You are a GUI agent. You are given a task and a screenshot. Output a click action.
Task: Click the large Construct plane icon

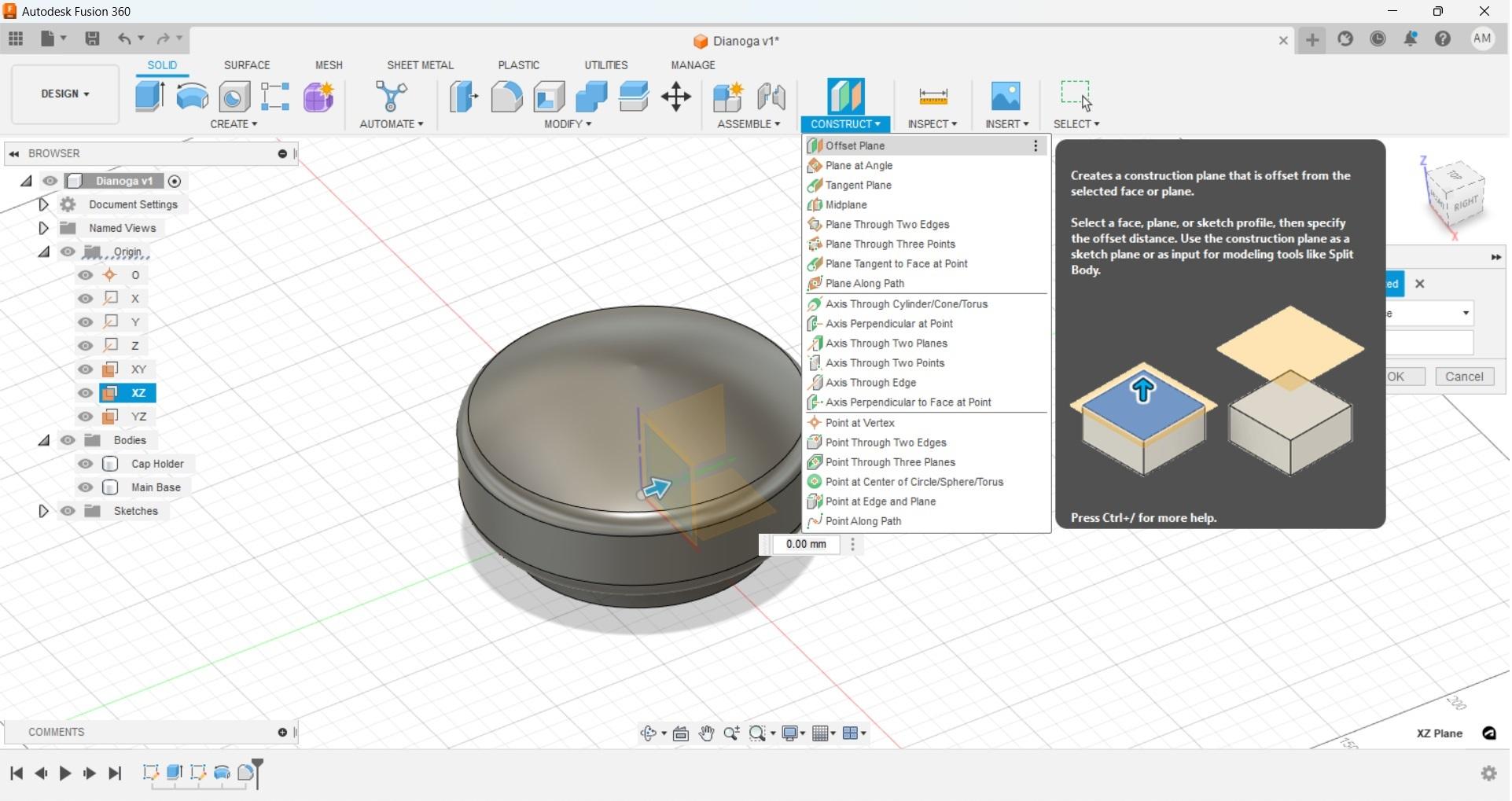point(846,96)
